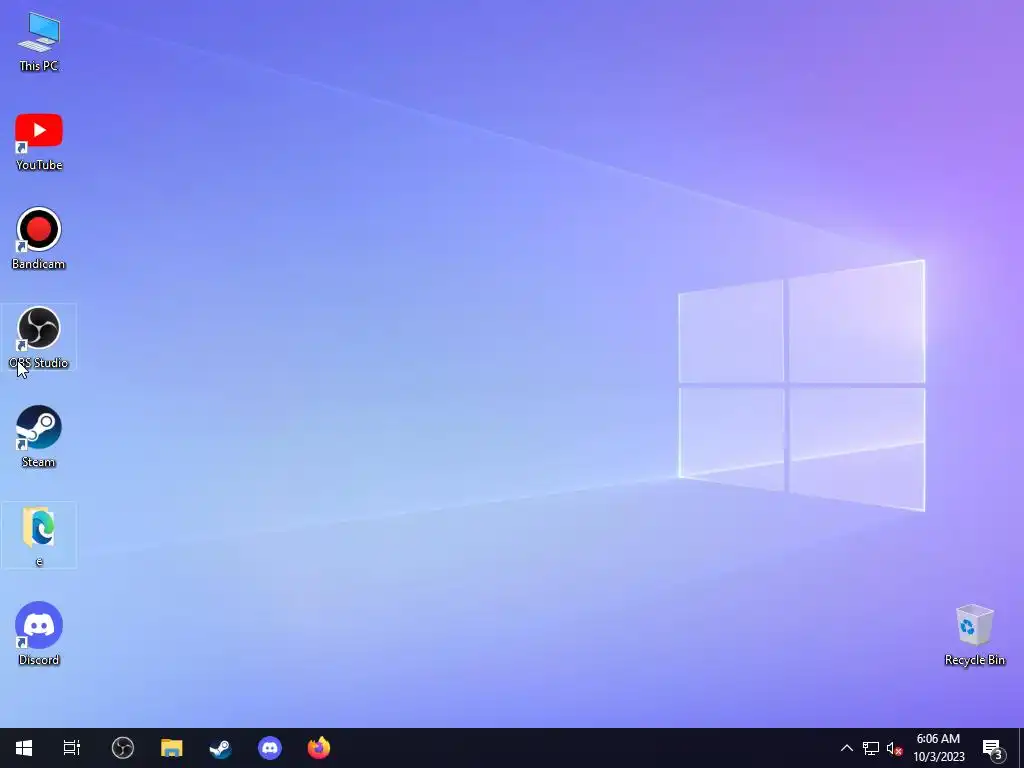
Task: Select the Steam desktop shortcut
Action: click(39, 437)
